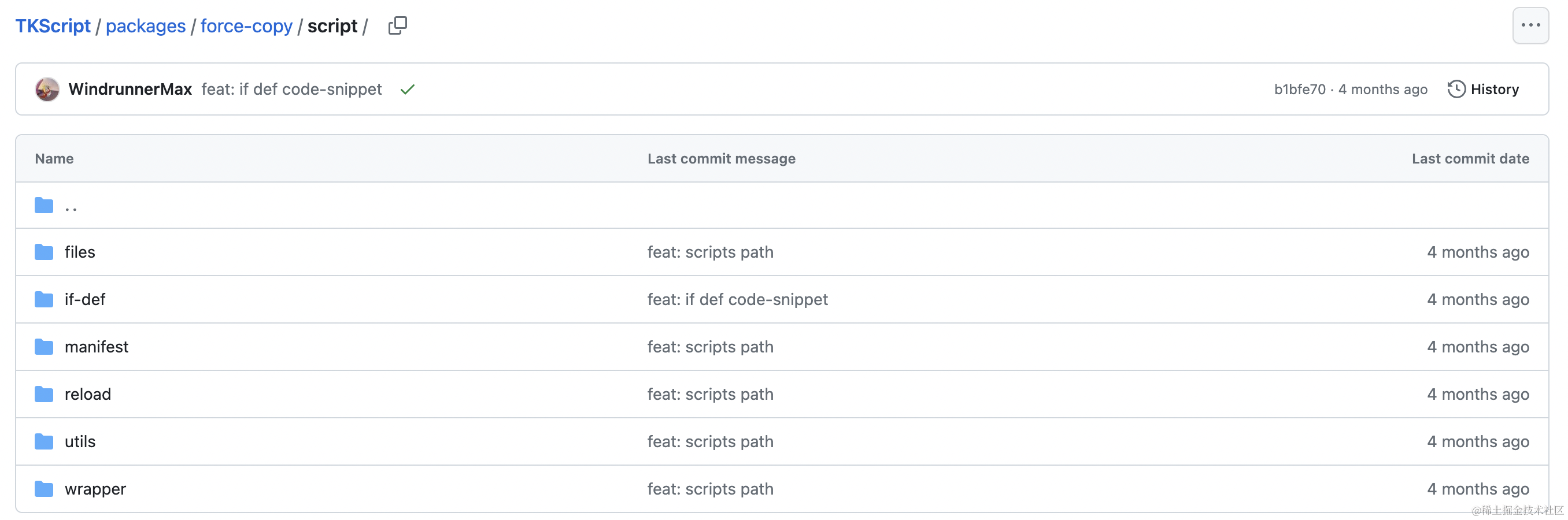Image resolution: width=1568 pixels, height=520 pixels.
Task: Open the if-def row's last commit message
Action: pyautogui.click(x=737, y=299)
